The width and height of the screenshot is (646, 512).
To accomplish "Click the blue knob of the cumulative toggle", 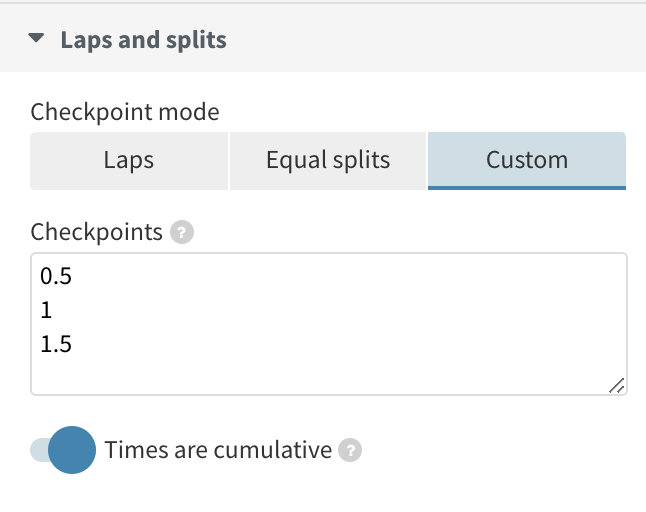I will [x=72, y=450].
